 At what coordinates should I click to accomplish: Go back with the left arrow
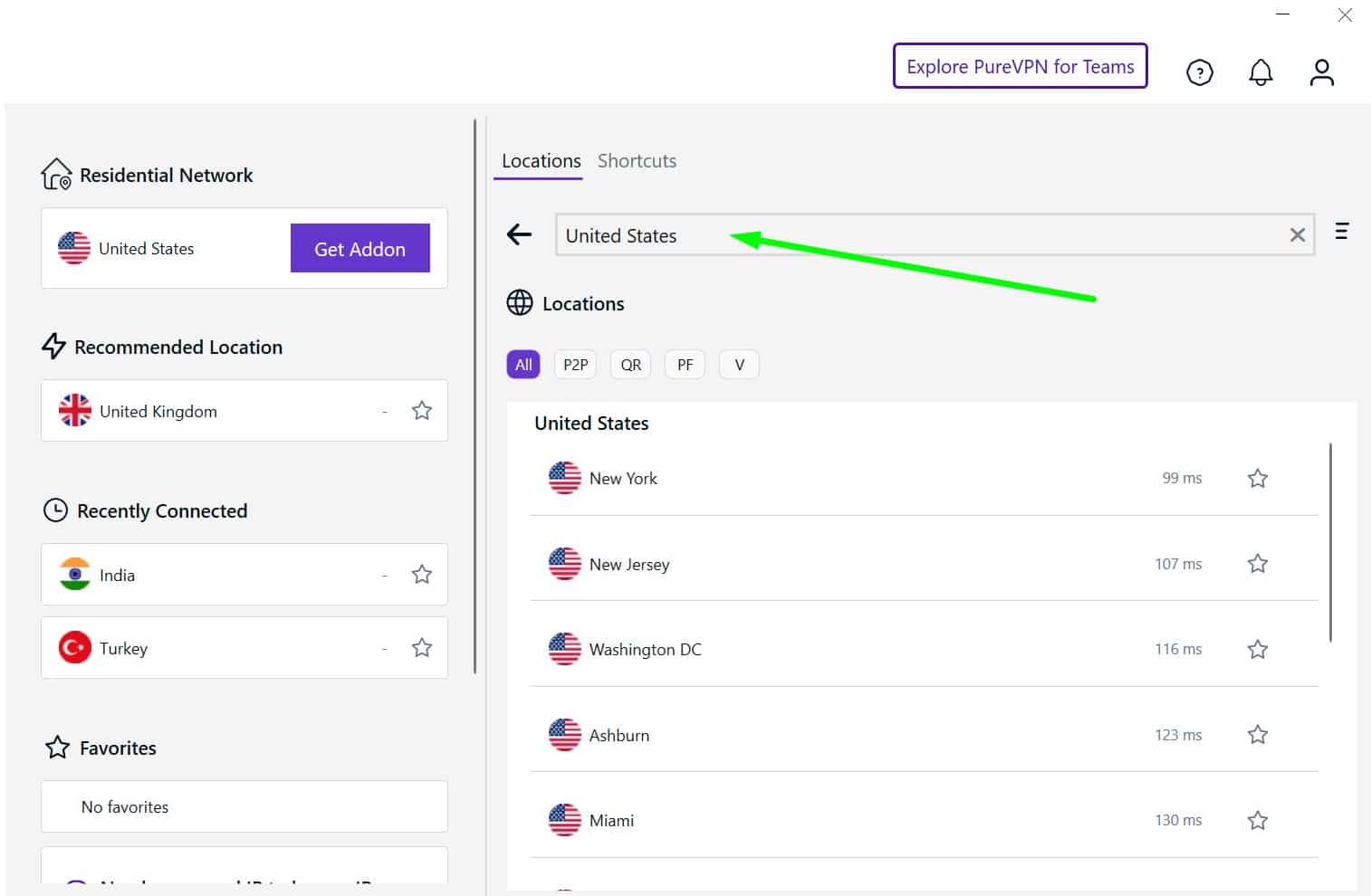pyautogui.click(x=519, y=235)
